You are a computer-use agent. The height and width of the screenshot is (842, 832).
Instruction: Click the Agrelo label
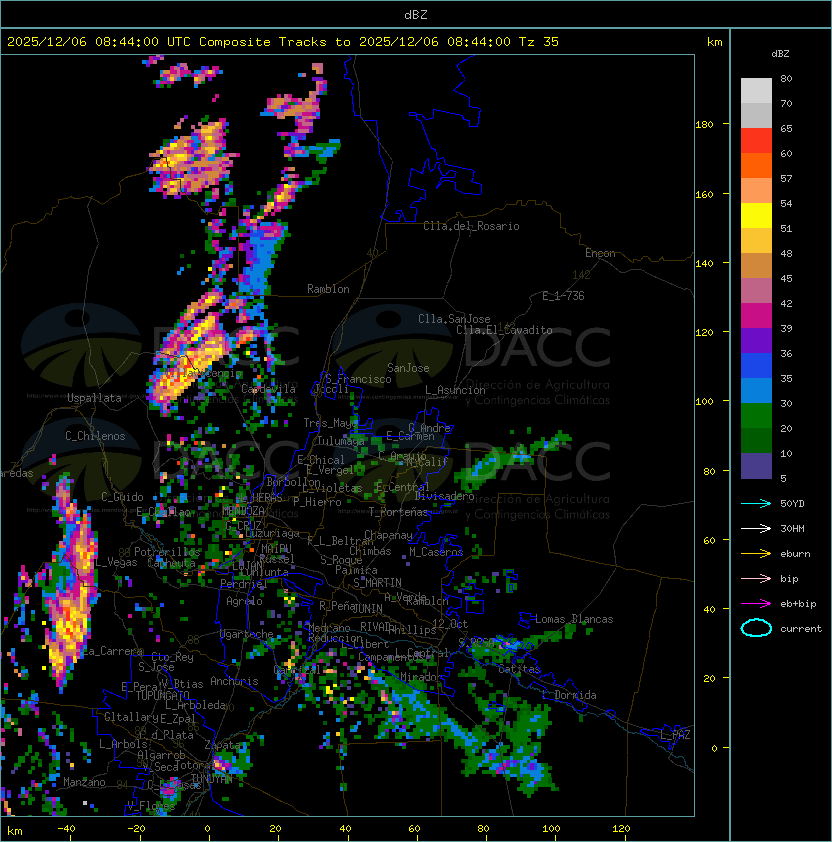(x=244, y=601)
